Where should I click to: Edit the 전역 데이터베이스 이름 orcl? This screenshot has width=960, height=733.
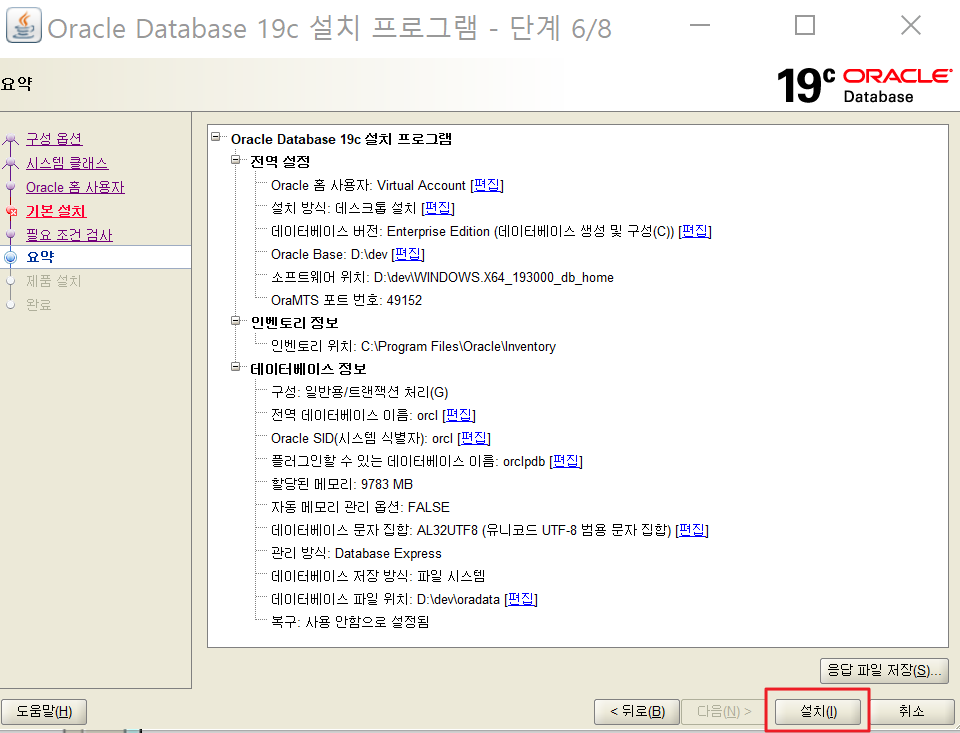(x=459, y=415)
